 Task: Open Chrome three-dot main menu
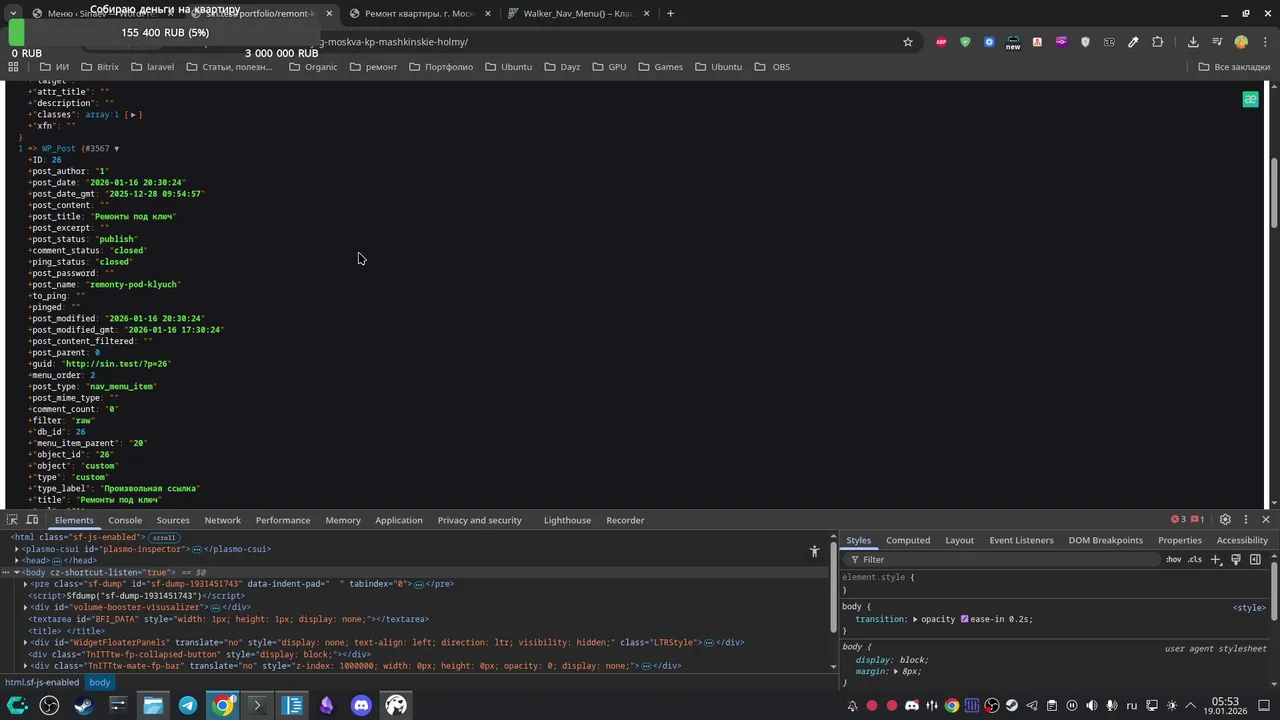coord(1264,42)
